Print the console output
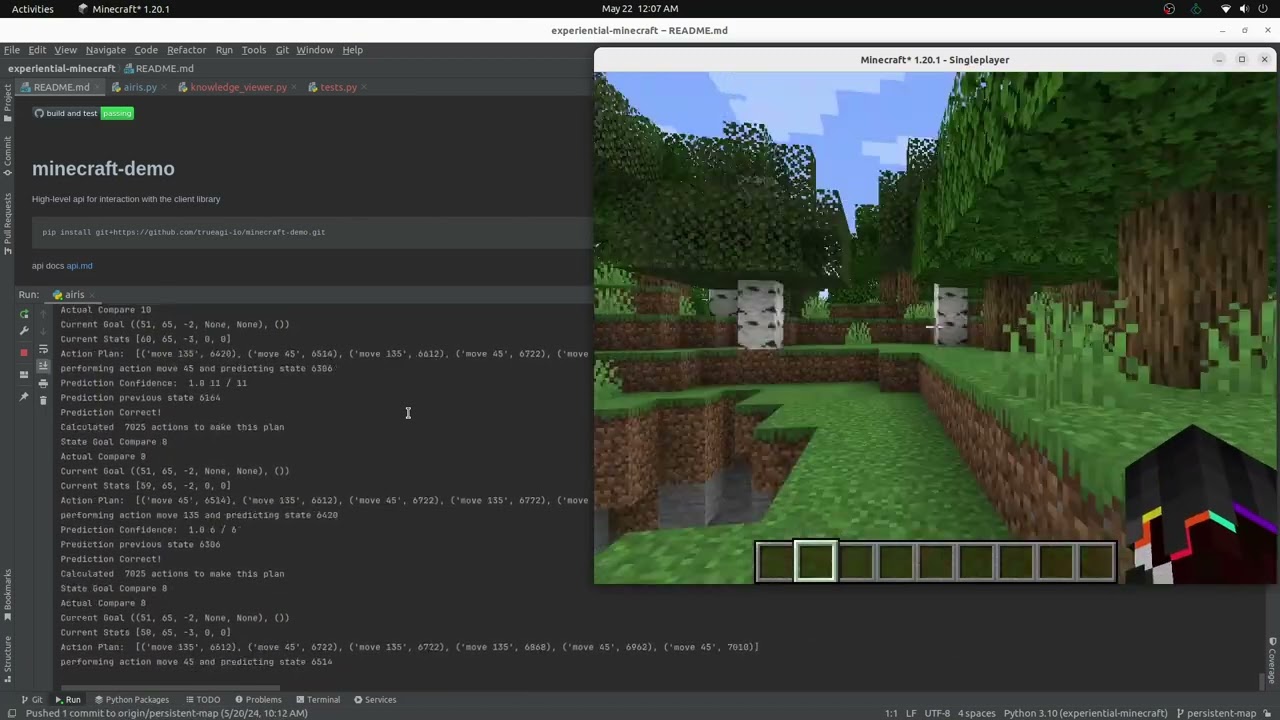Viewport: 1280px width, 720px height. pyautogui.click(x=43, y=383)
